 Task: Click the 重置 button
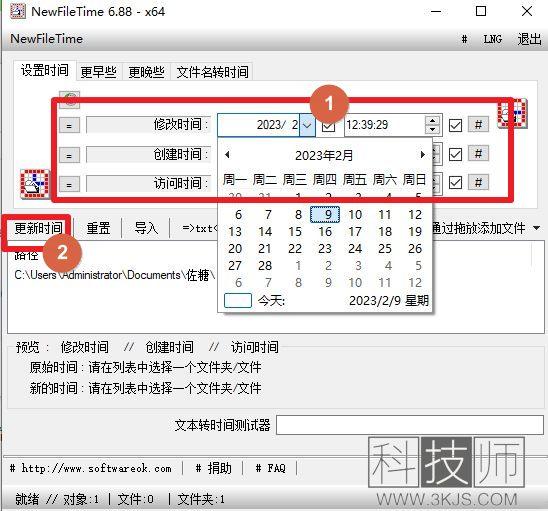[98, 228]
